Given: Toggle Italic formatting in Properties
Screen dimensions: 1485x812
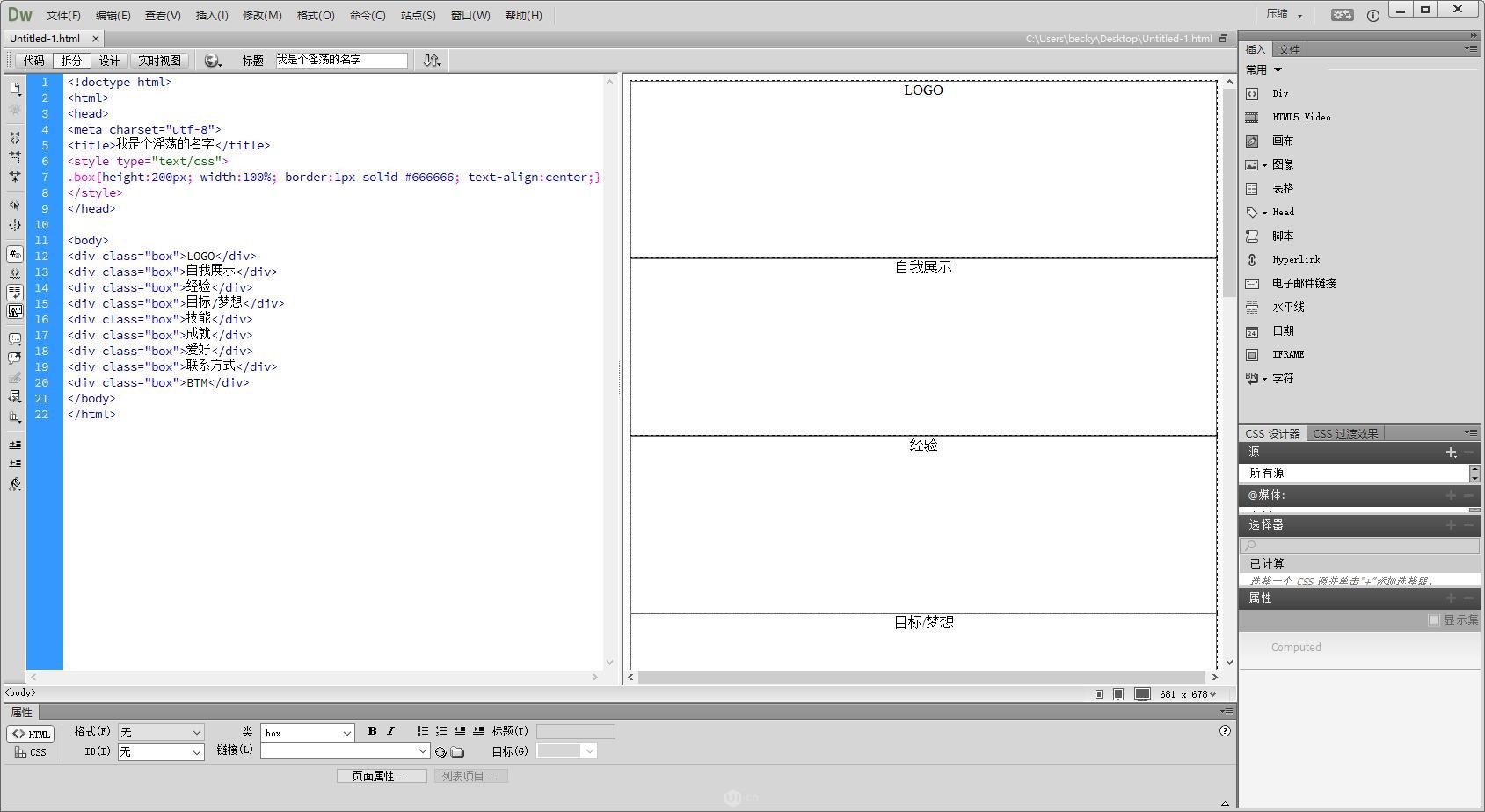Looking at the screenshot, I should tap(390, 731).
